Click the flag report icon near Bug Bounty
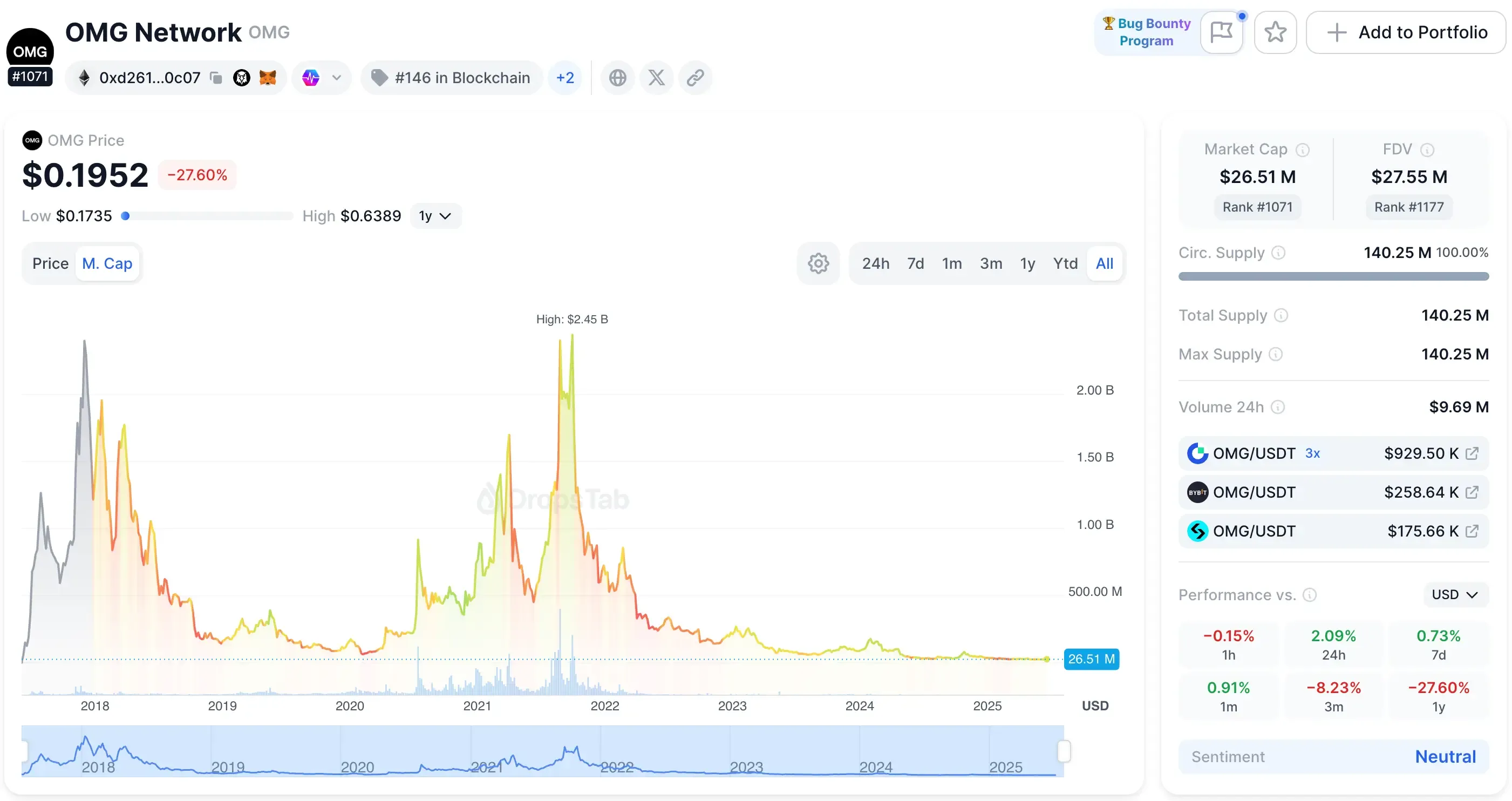This screenshot has width=1512, height=801. [x=1222, y=32]
